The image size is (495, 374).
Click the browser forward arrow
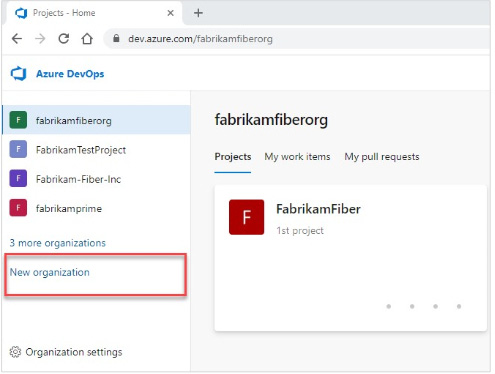(40, 39)
